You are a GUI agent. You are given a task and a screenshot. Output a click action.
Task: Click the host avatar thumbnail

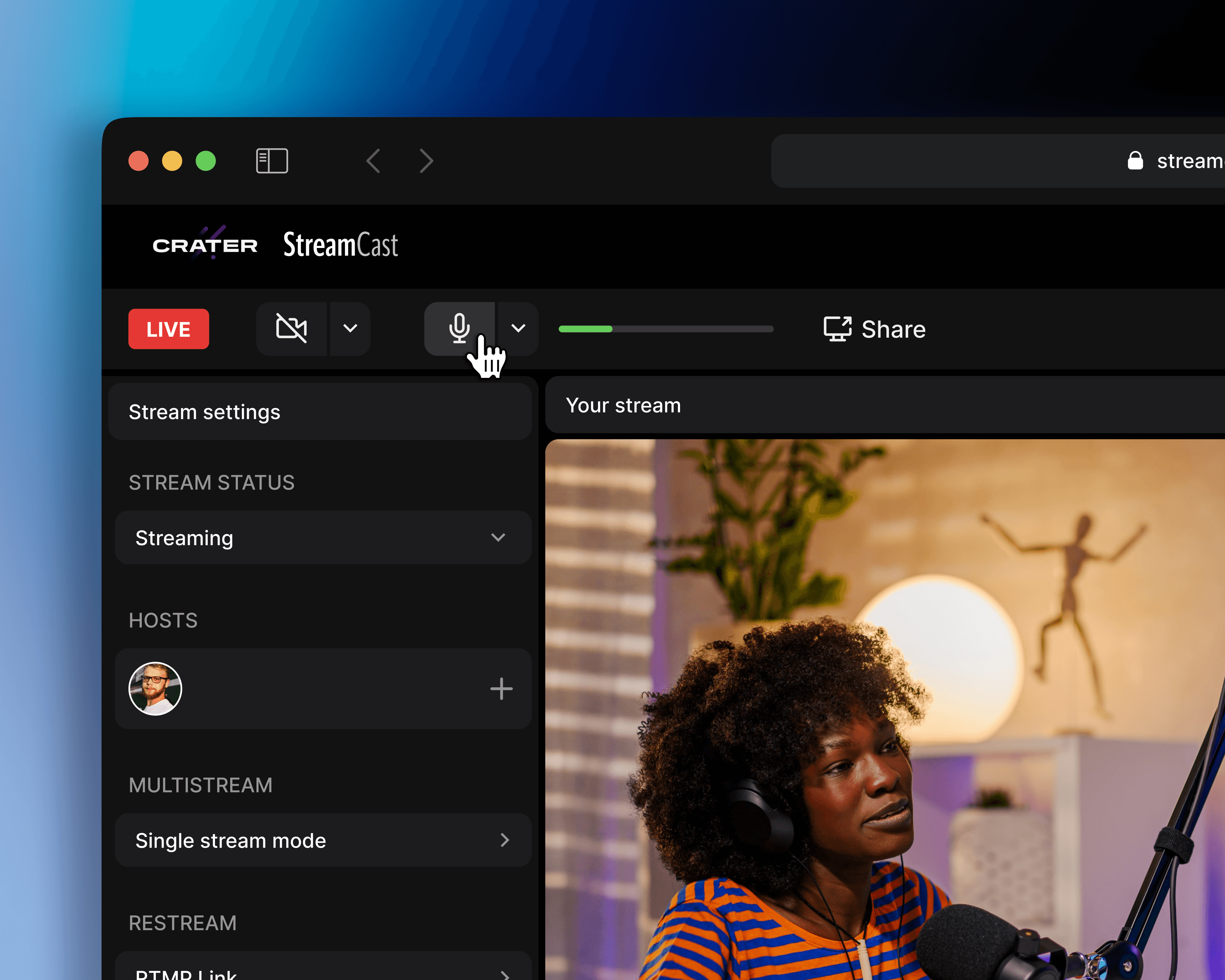155,689
